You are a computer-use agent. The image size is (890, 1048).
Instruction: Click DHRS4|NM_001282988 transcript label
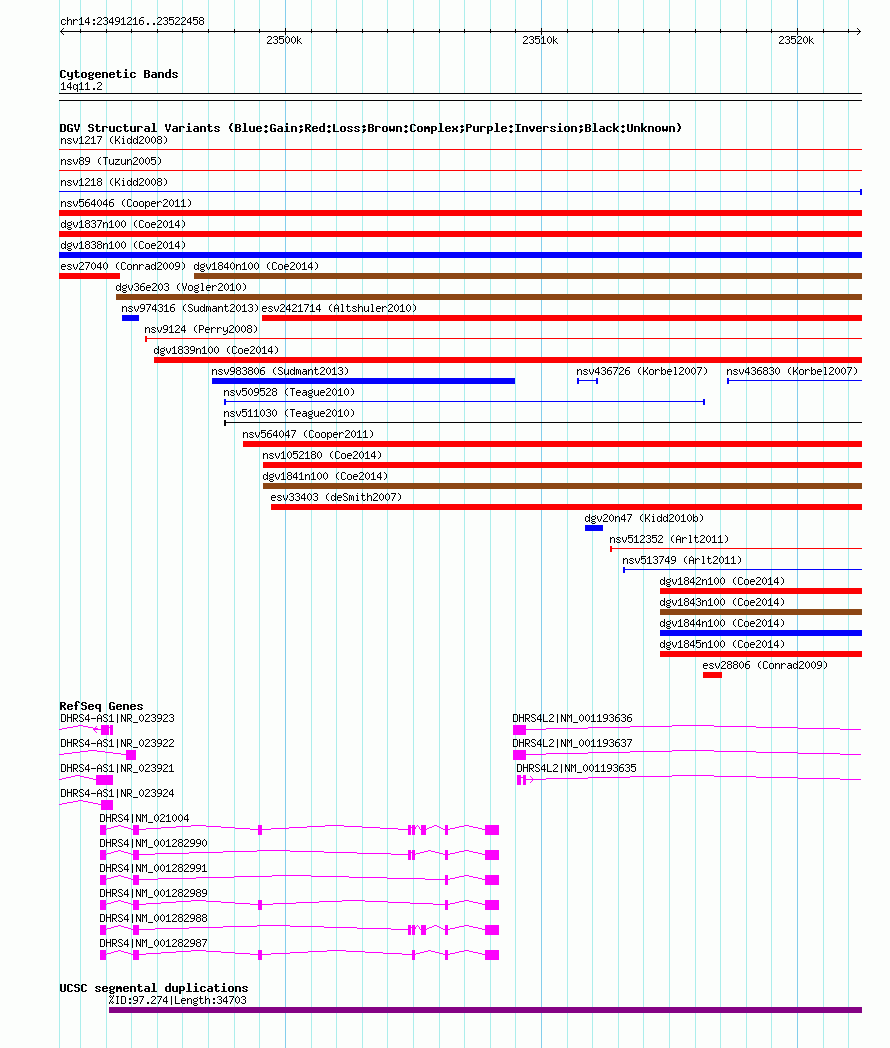click(x=154, y=918)
